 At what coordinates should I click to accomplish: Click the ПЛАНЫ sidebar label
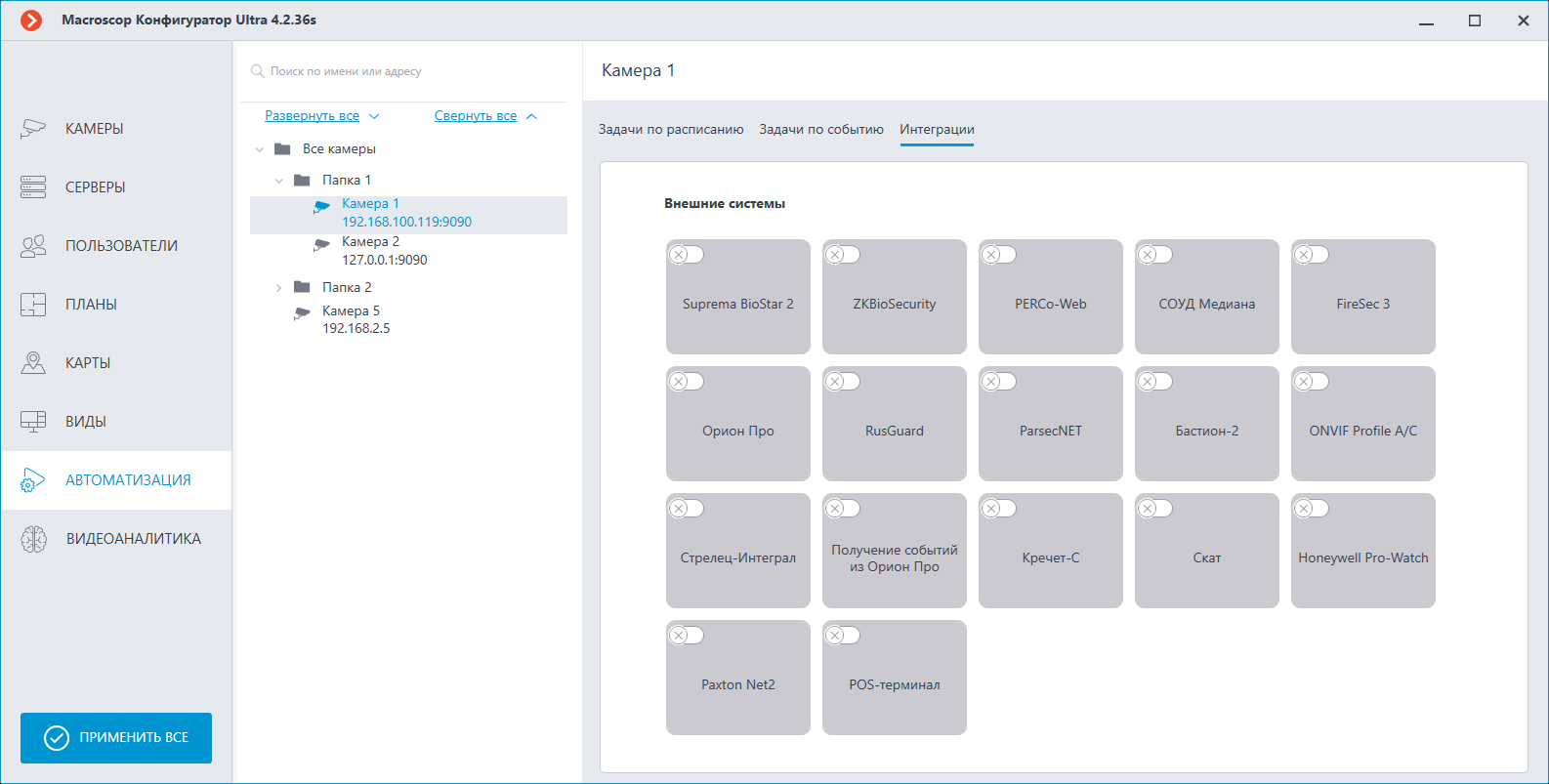tap(91, 304)
